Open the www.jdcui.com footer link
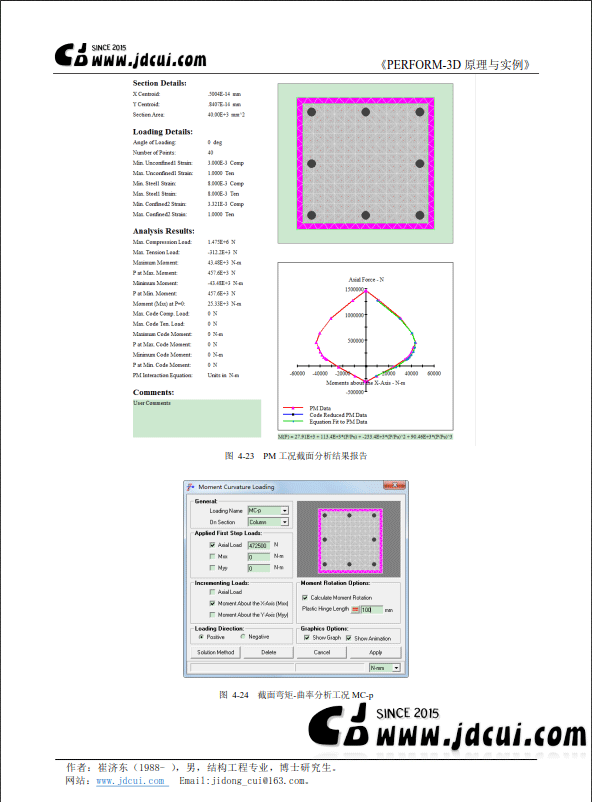This screenshot has width=592, height=802. click(130, 781)
